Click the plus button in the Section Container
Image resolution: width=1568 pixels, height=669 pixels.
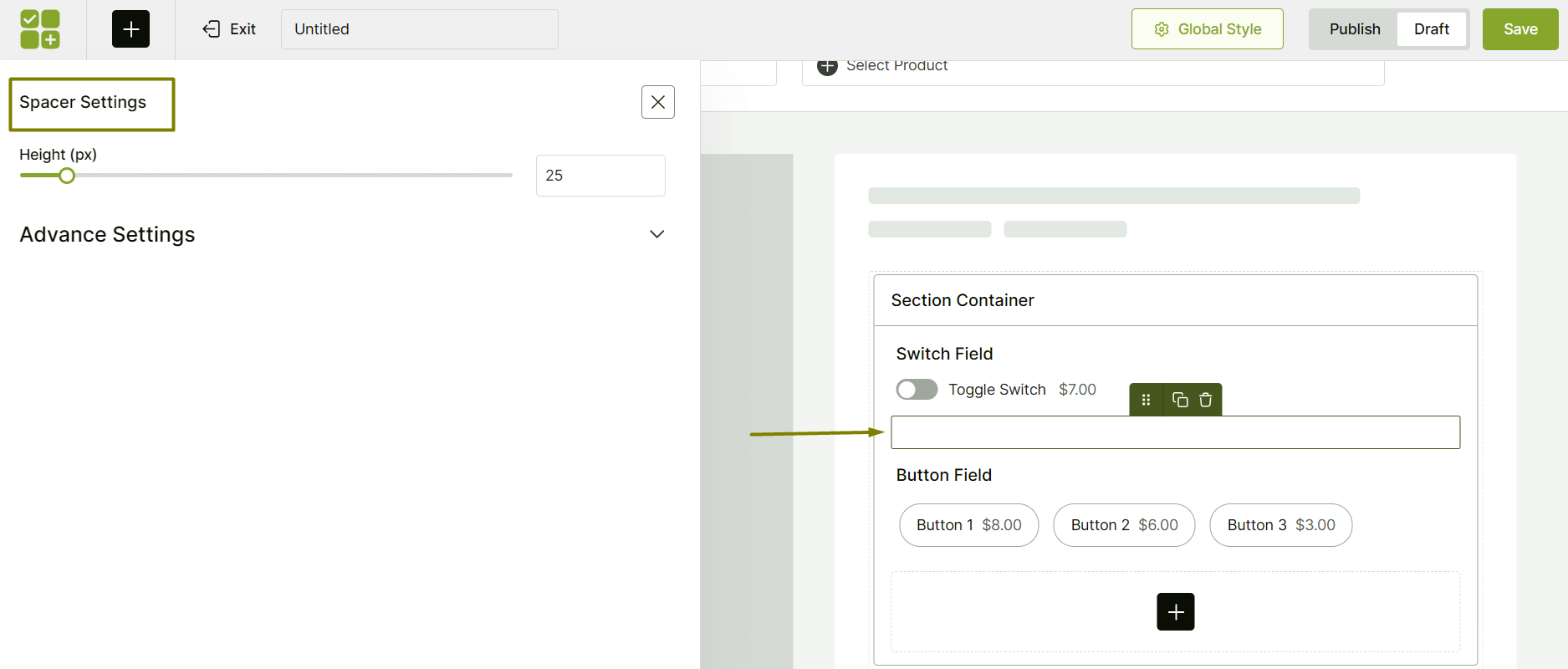(1175, 611)
